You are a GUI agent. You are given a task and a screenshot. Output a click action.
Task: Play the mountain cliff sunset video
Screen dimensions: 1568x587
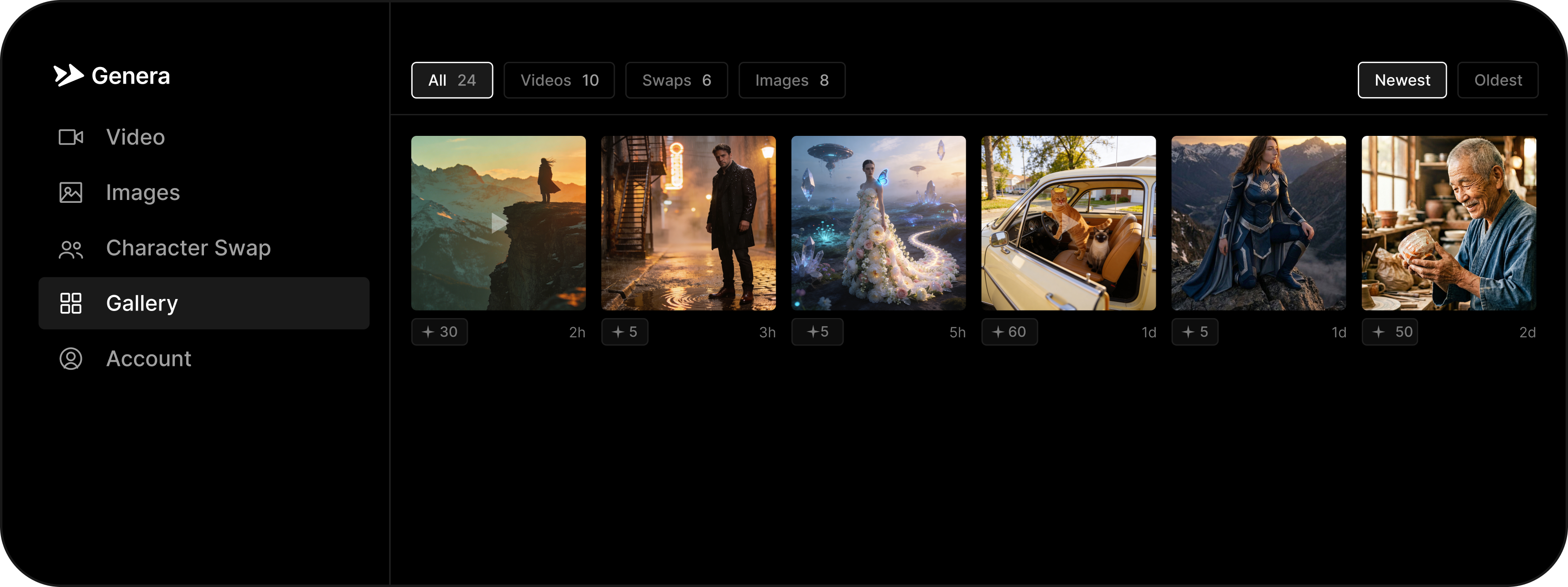498,223
